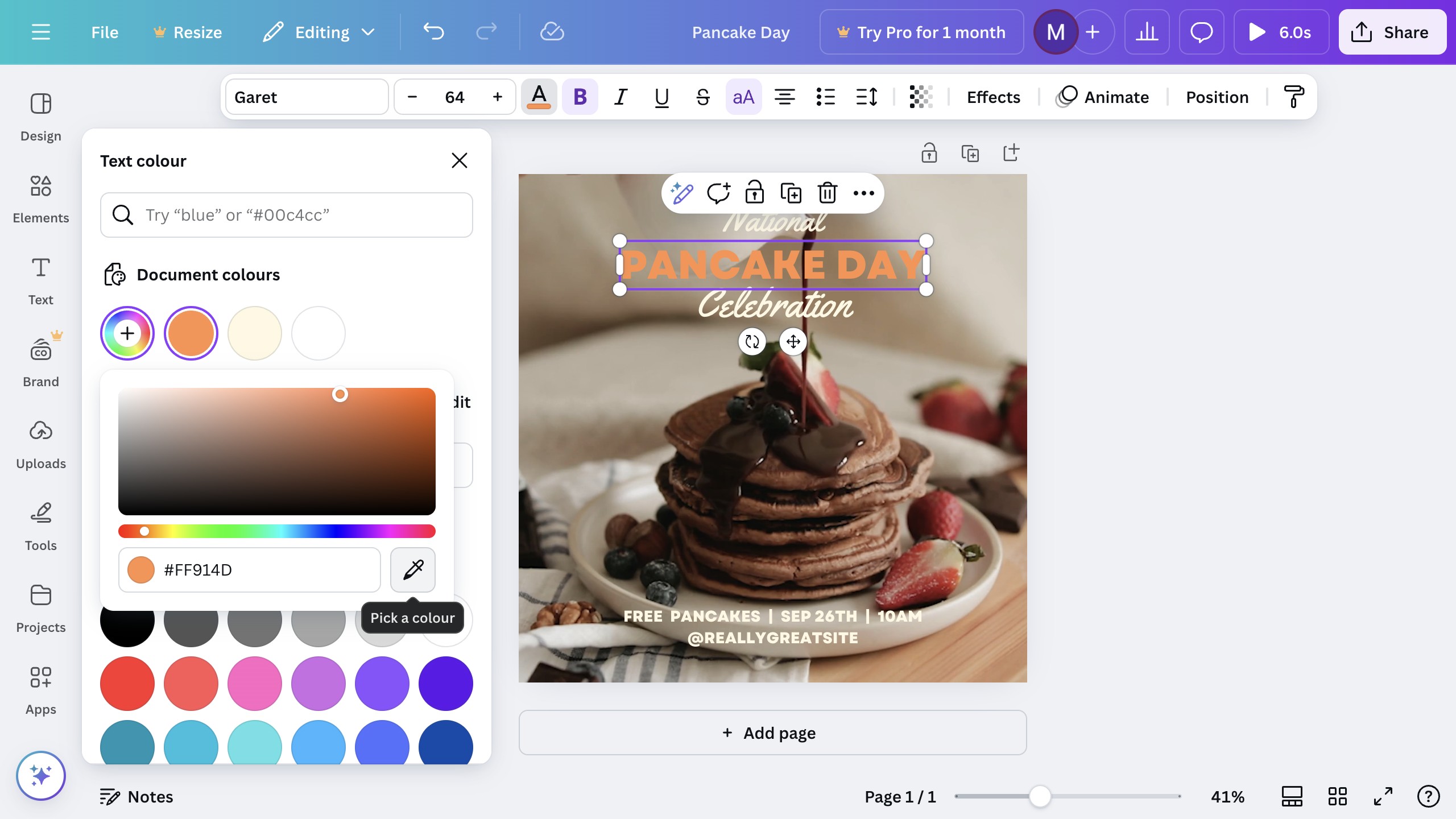Expand the Editing mode dropdown
The height and width of the screenshot is (819, 1456).
pos(318,32)
